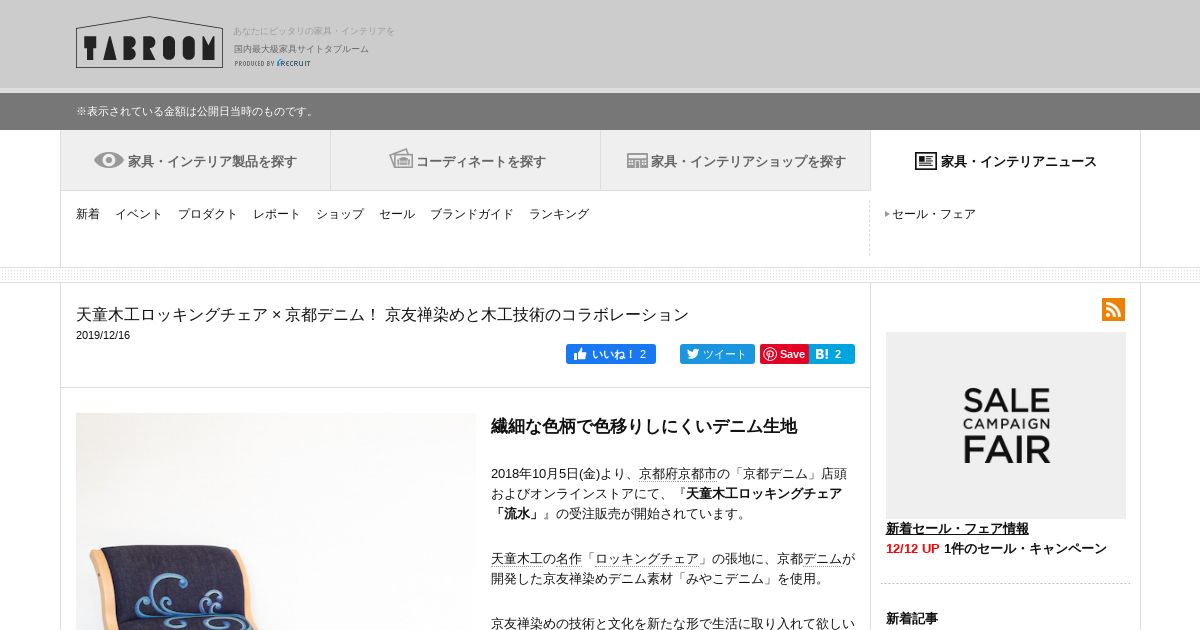Select ランキング in the news submenu
This screenshot has width=1200, height=630.
559,214
